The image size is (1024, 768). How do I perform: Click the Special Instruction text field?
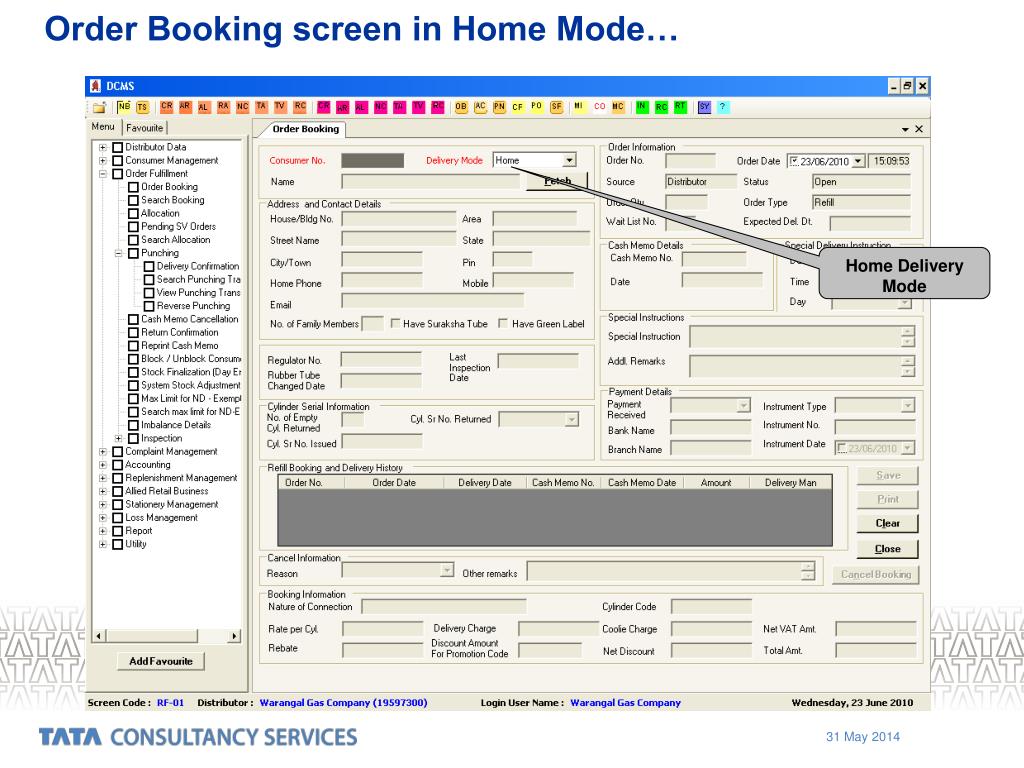pos(802,336)
